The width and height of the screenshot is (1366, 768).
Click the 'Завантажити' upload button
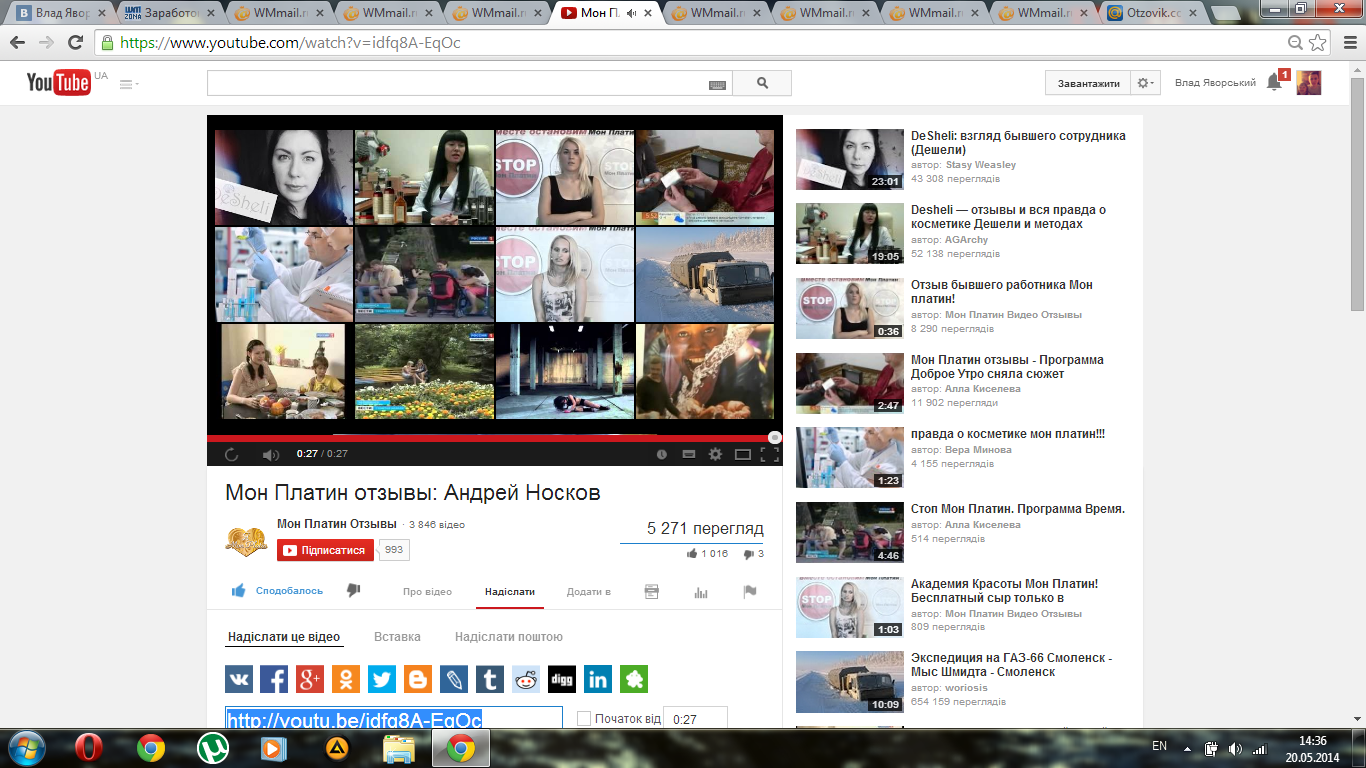click(1089, 84)
